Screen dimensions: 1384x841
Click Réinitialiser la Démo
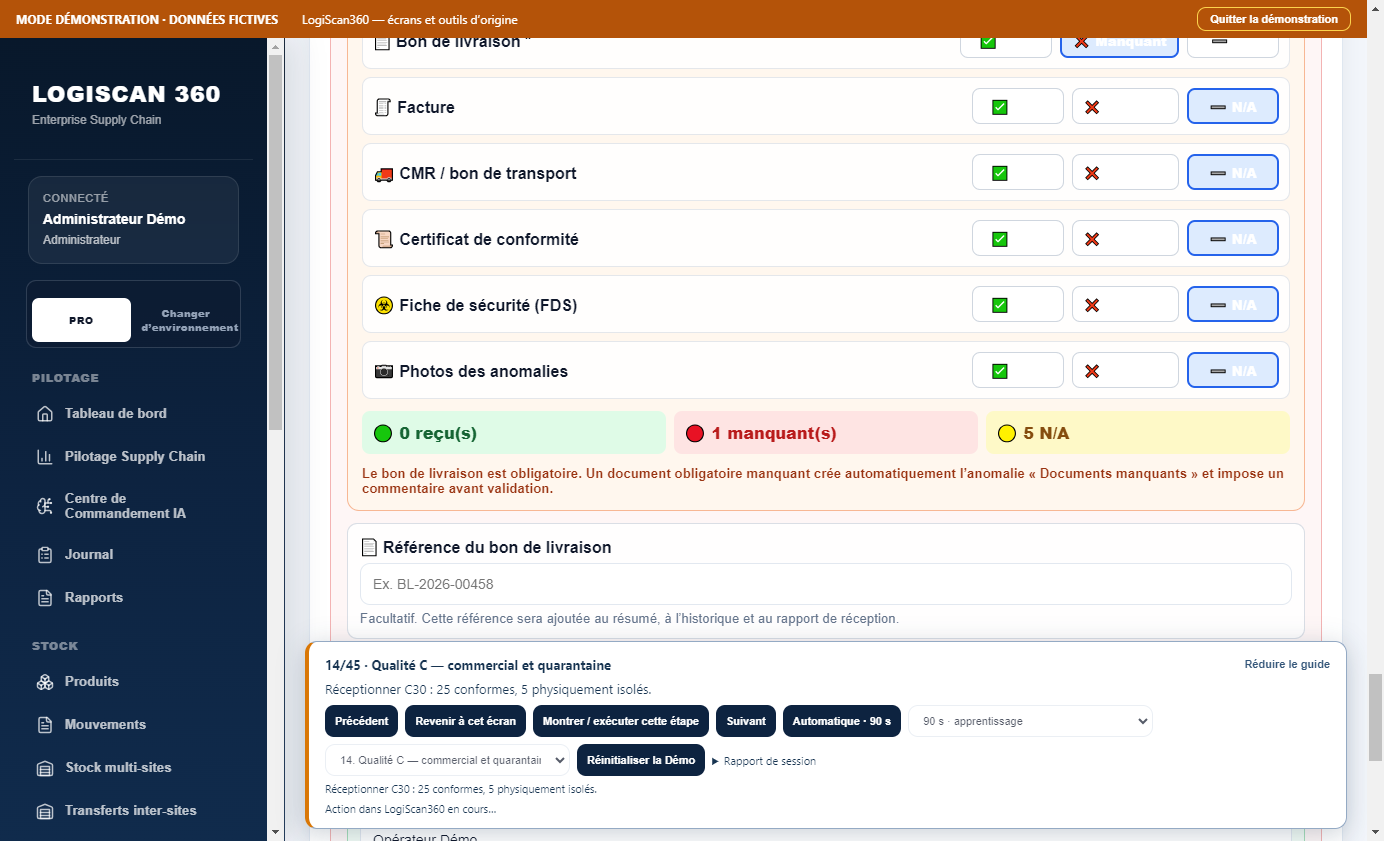click(641, 760)
